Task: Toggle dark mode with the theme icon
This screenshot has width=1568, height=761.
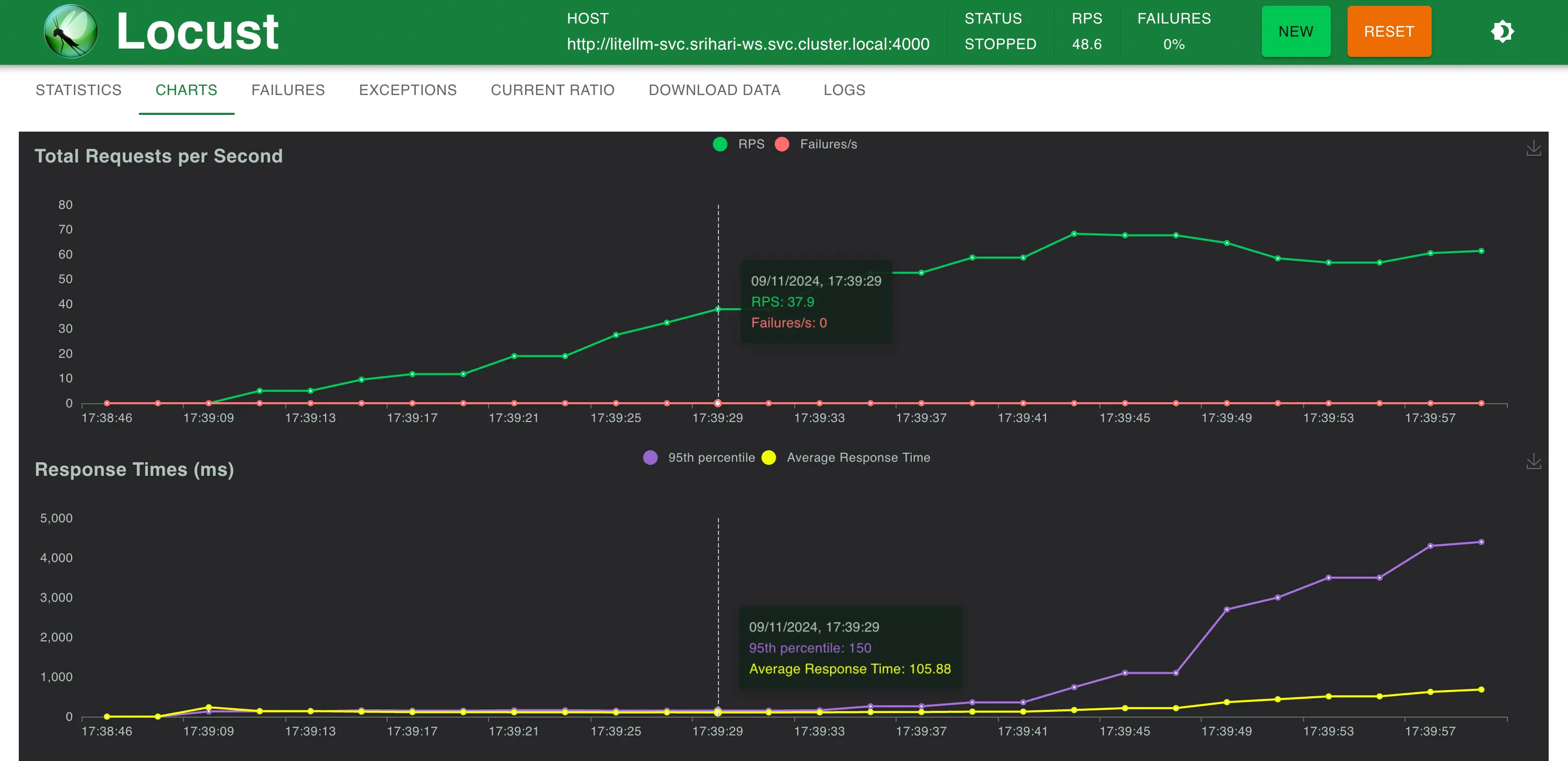Action: [1502, 32]
